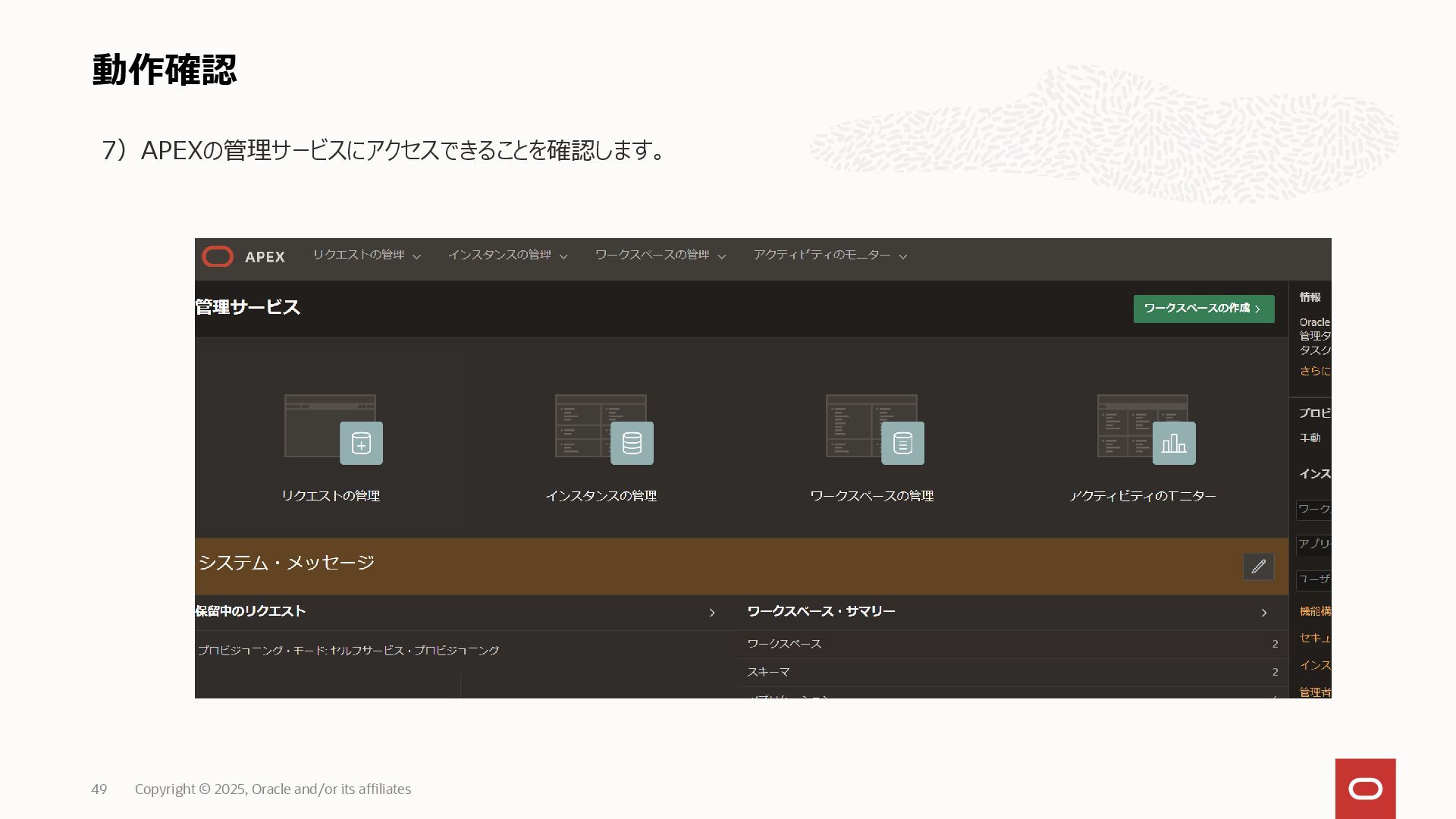
Task: Click the ワークスペース・サマリー heading text
Action: (821, 611)
